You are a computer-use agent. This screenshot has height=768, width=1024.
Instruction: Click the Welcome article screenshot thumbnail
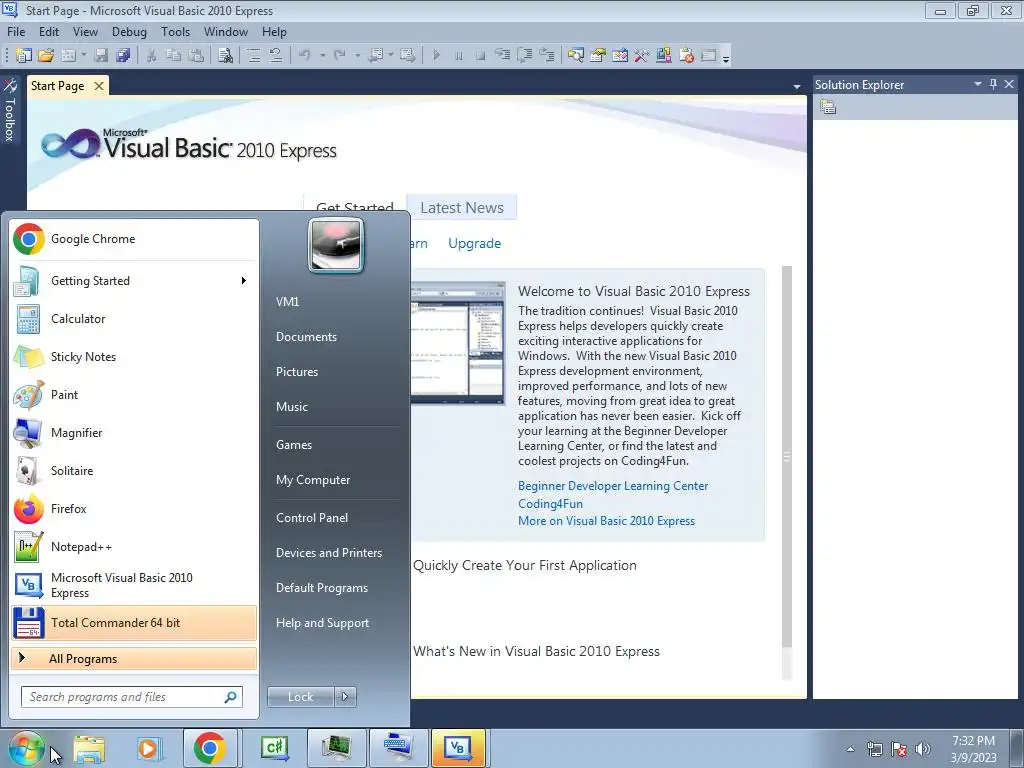(458, 343)
